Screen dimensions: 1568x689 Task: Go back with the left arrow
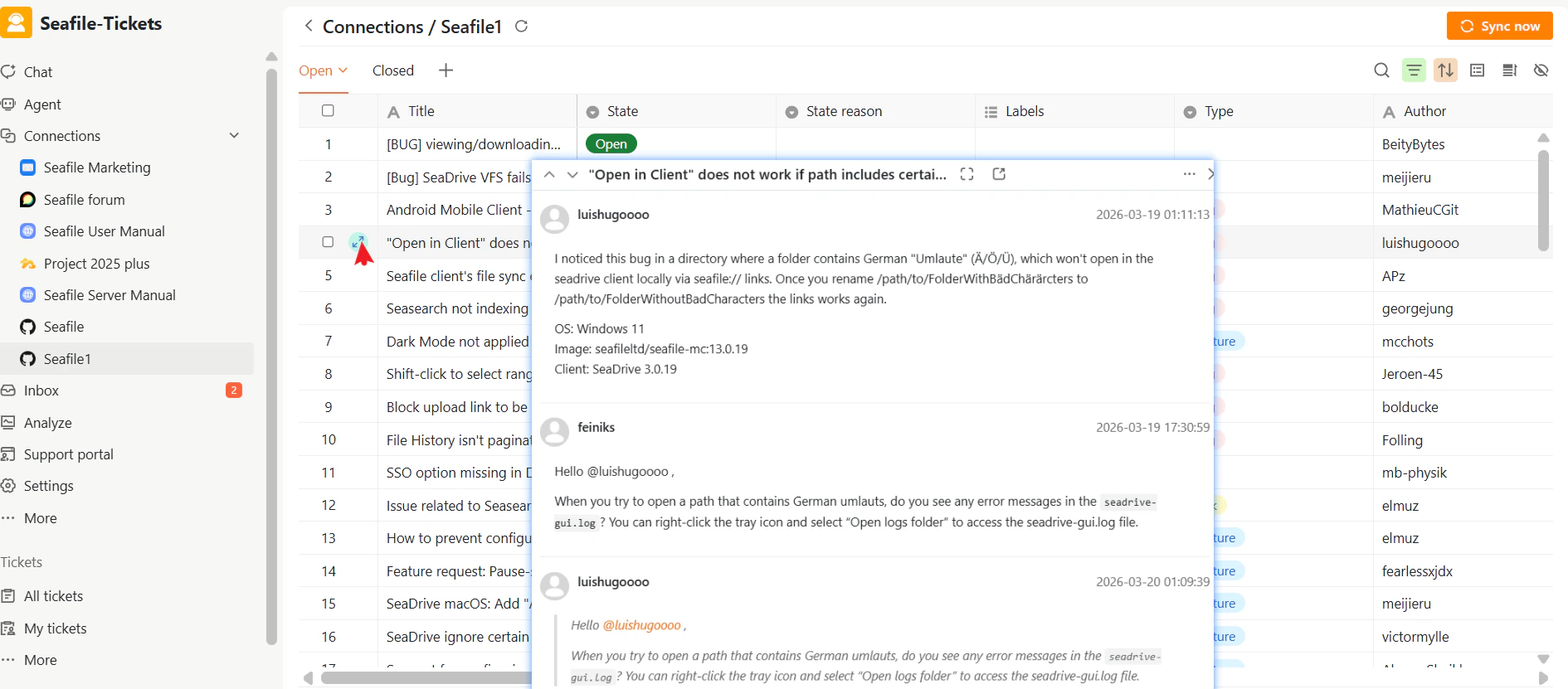pyautogui.click(x=309, y=26)
